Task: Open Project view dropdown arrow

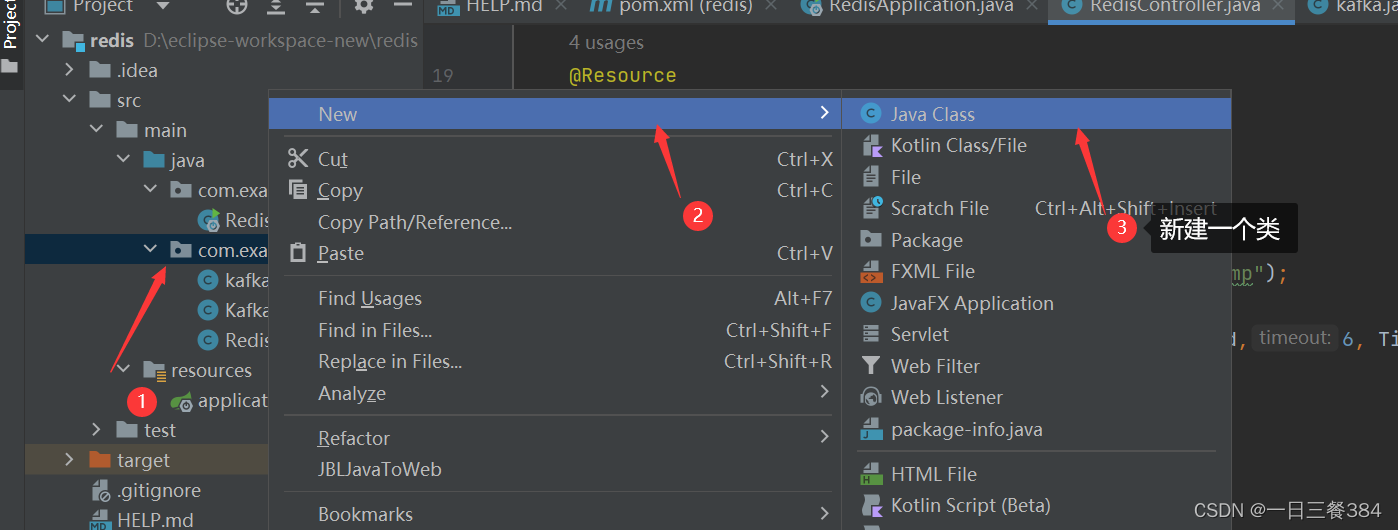Action: (x=162, y=6)
